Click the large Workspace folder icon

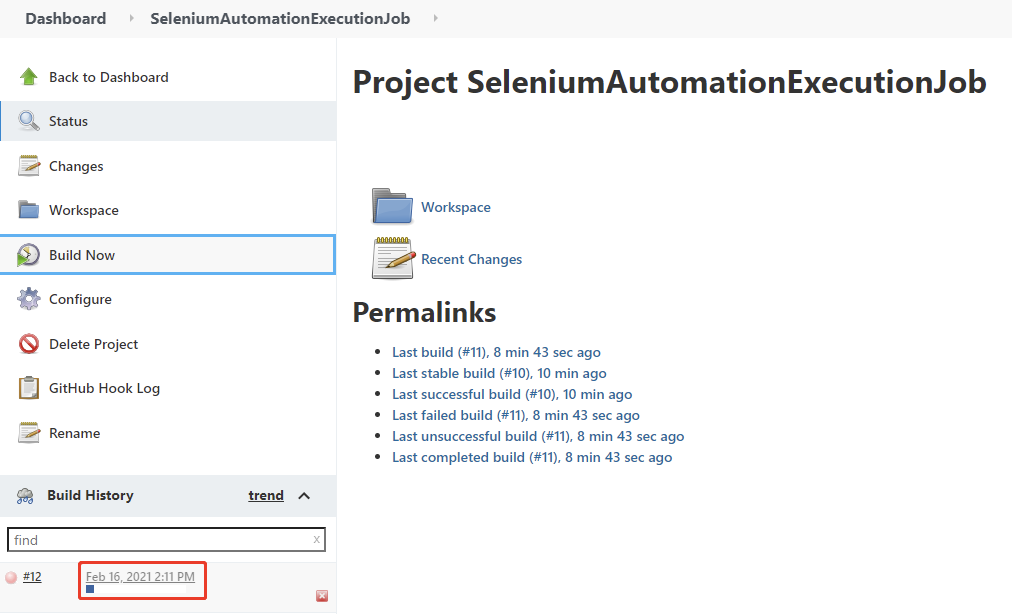click(392, 206)
